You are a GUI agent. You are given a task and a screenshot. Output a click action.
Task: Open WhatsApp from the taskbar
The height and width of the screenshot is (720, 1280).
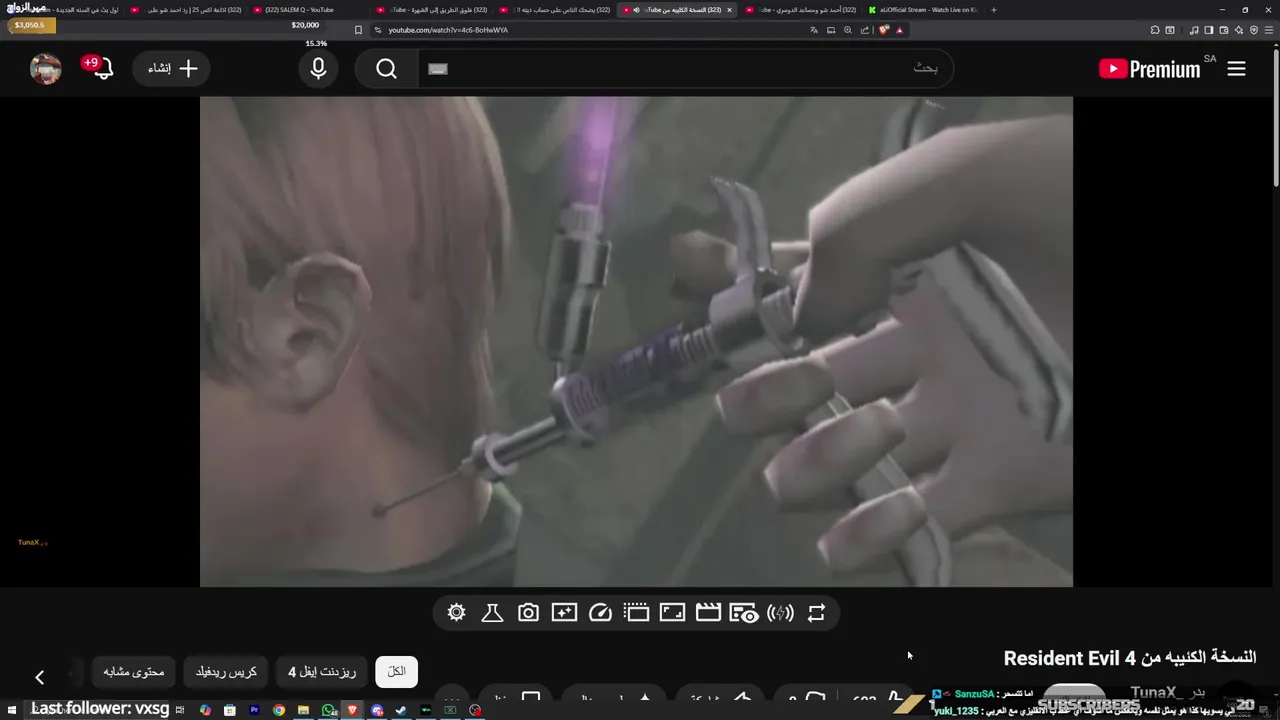328,710
